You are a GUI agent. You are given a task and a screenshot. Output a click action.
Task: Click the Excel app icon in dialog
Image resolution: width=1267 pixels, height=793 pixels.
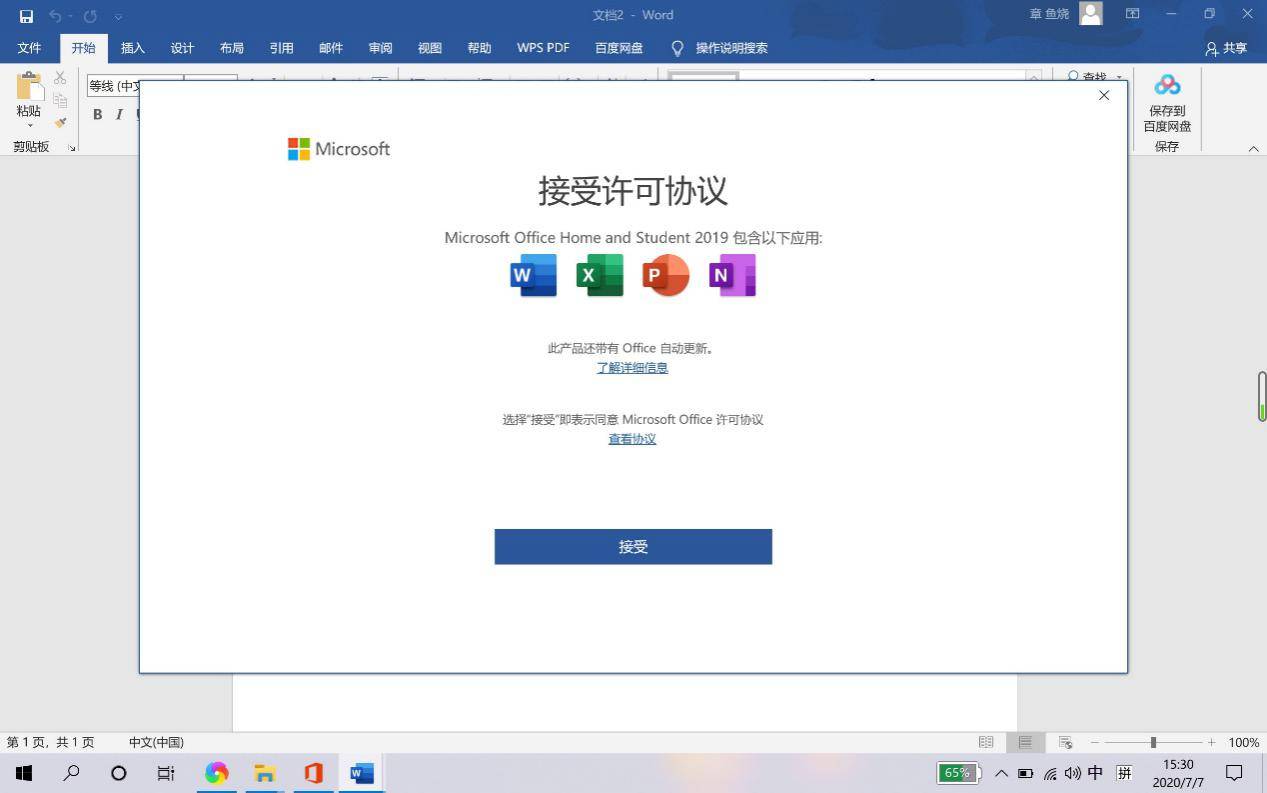coord(599,275)
